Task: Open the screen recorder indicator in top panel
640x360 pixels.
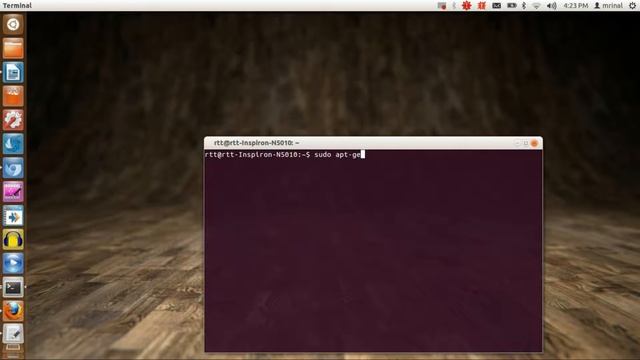Action: pyautogui.click(x=442, y=6)
